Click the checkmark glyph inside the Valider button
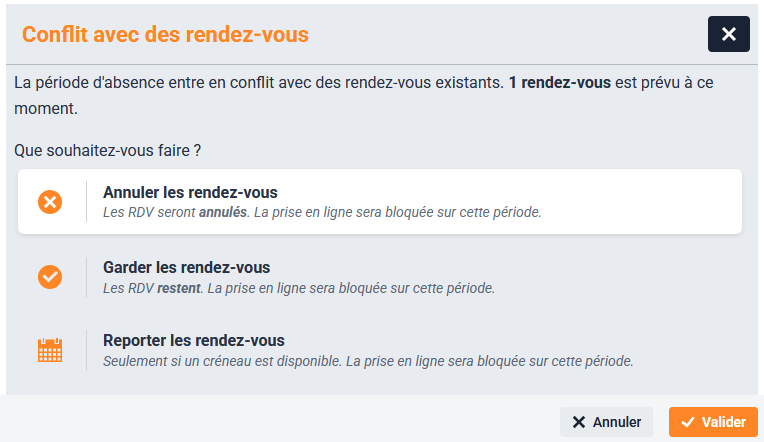Image resolution: width=764 pixels, height=442 pixels. [688, 422]
